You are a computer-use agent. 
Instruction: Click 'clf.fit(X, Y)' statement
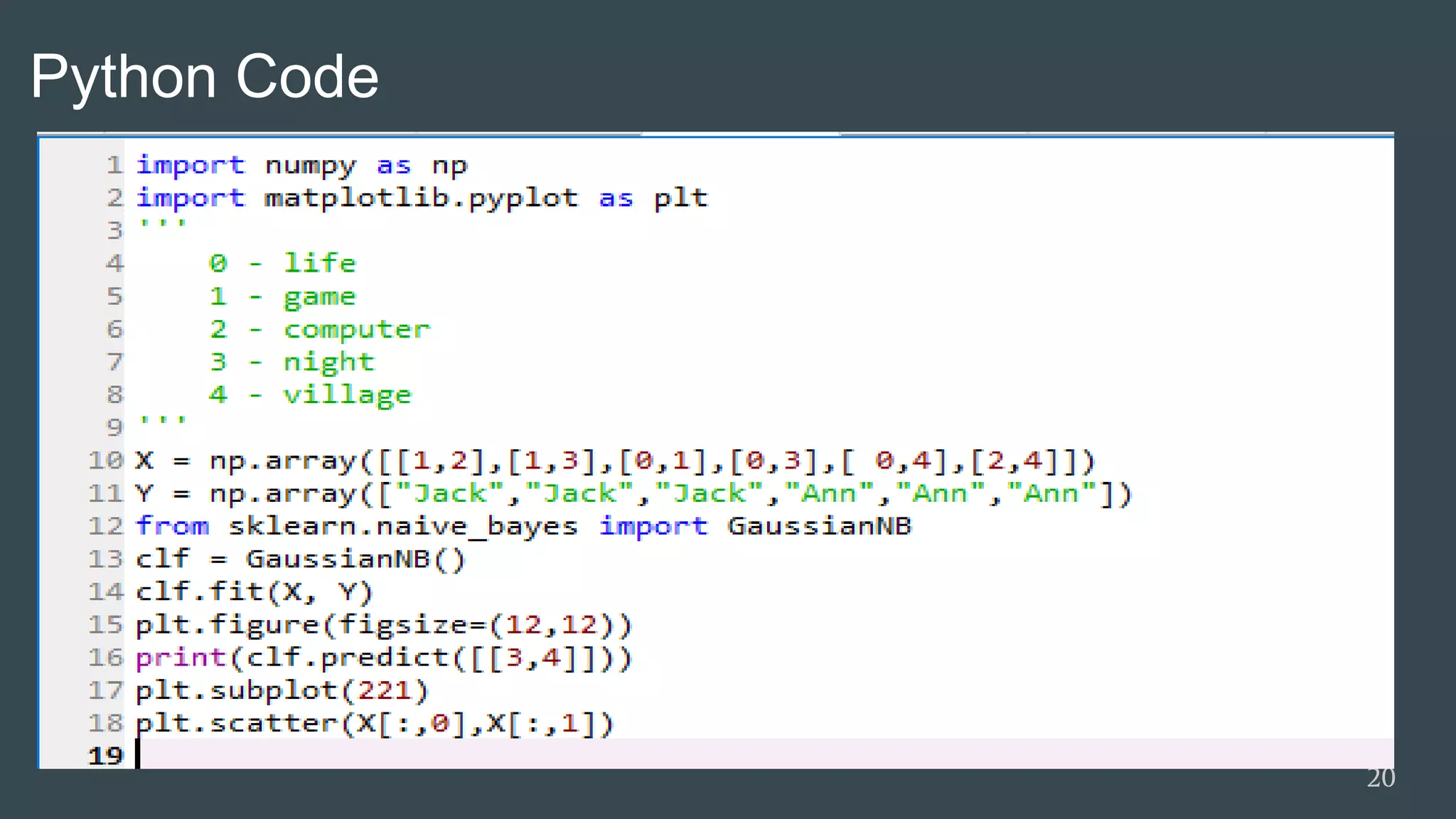point(254,592)
